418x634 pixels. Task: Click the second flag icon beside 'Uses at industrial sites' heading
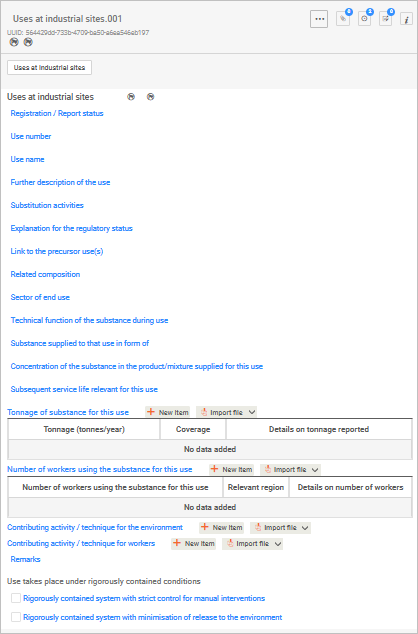coord(150,97)
